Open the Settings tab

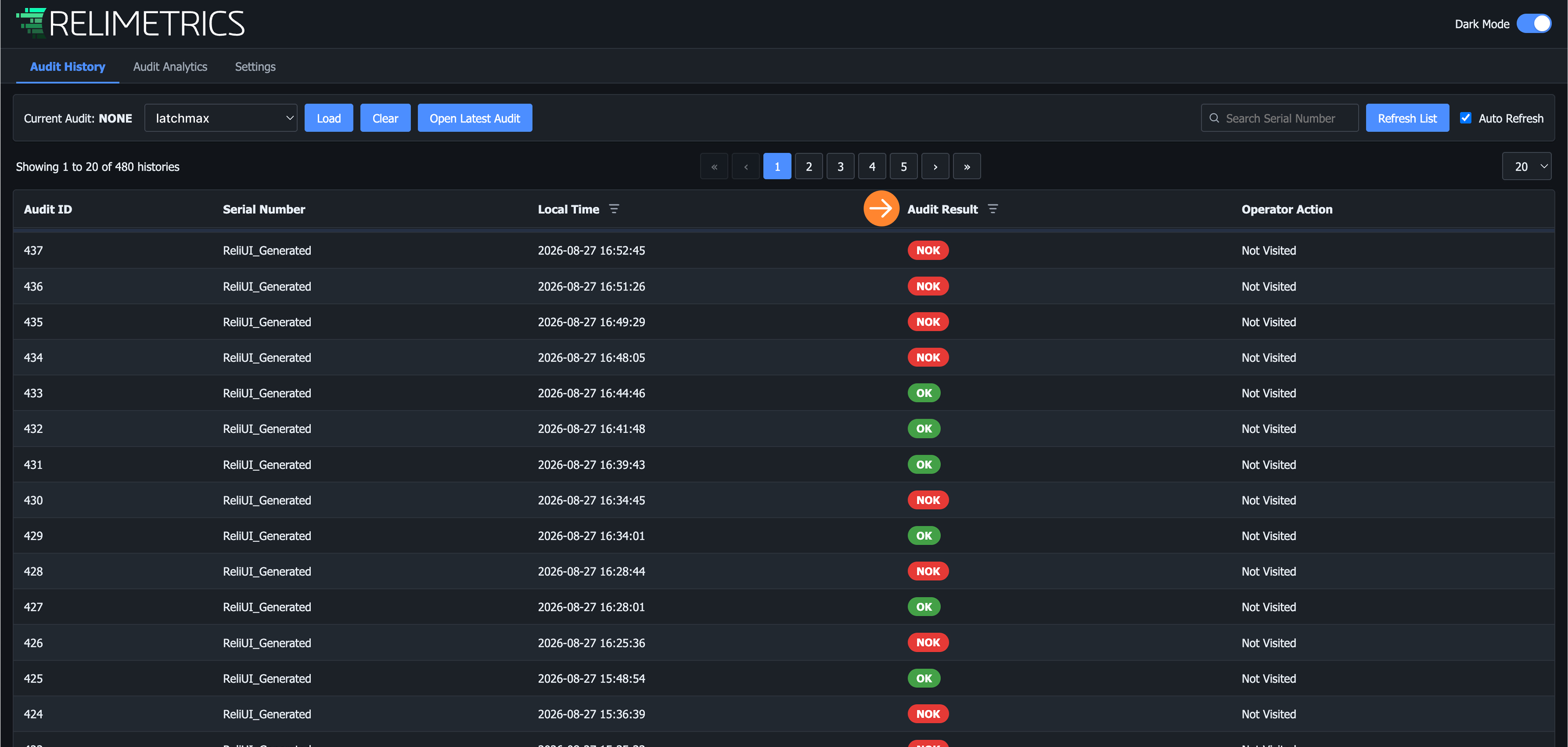coord(255,66)
